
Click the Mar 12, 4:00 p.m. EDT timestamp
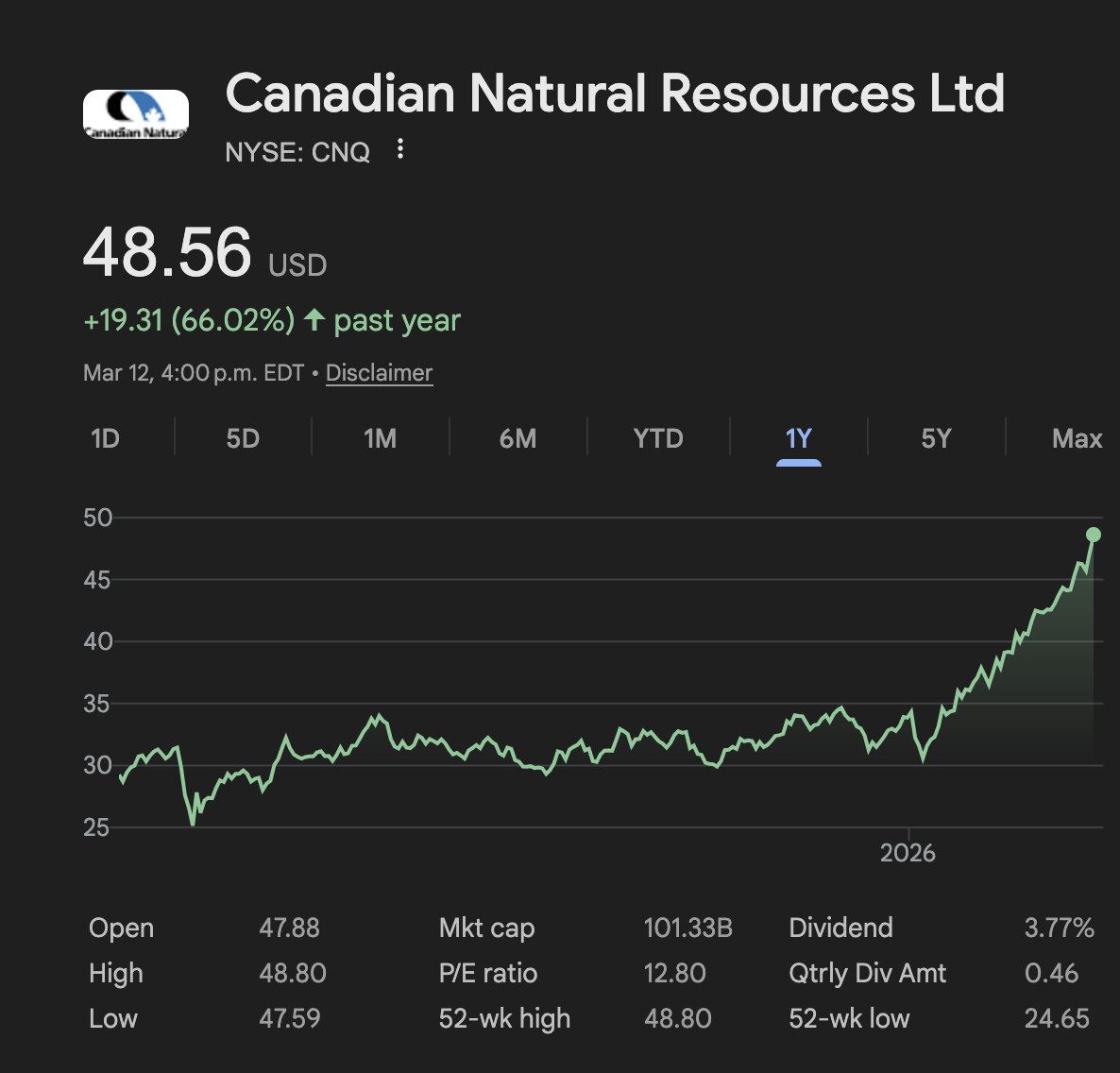[193, 373]
